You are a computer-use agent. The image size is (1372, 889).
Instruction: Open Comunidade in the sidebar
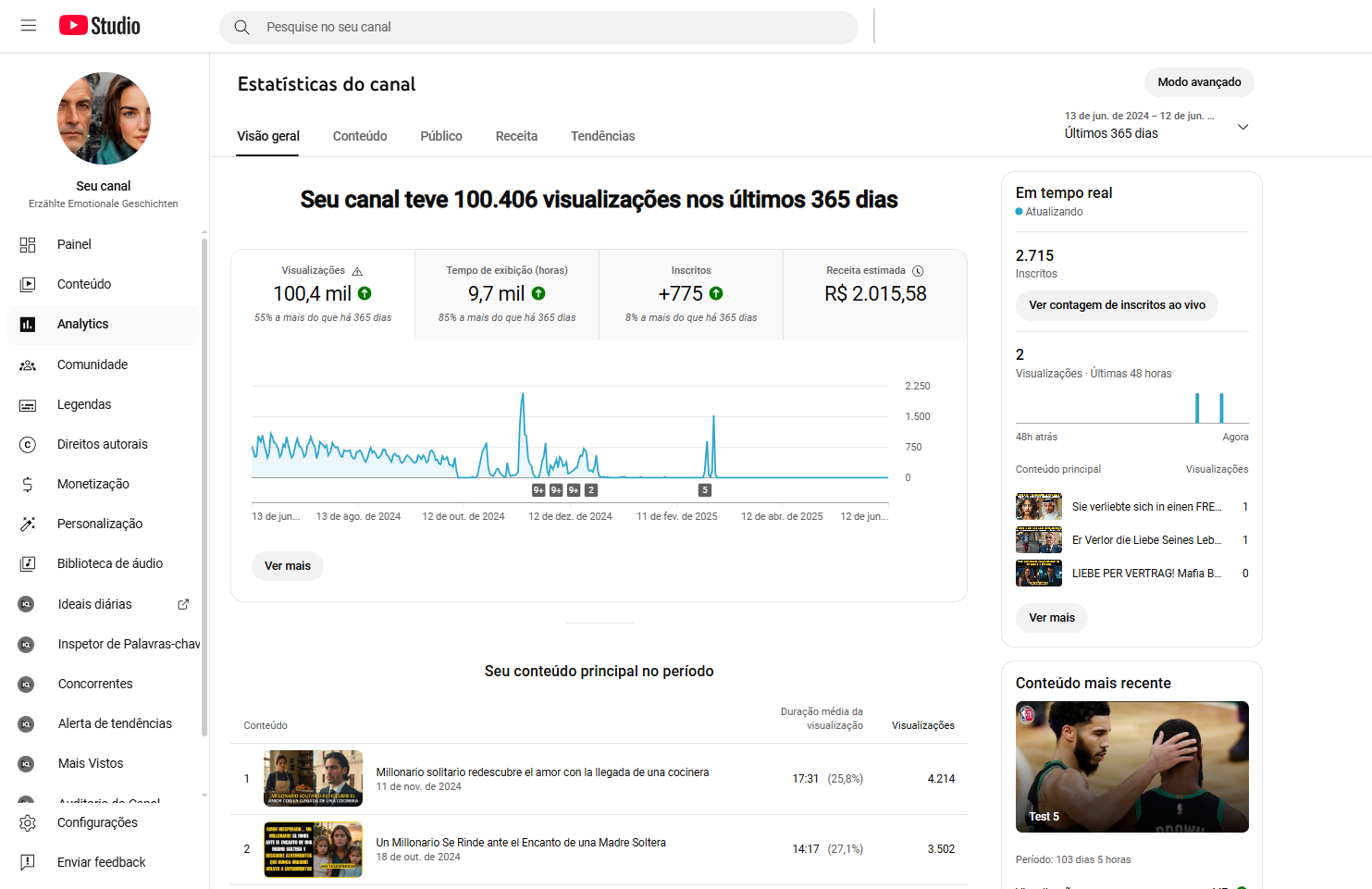click(x=104, y=364)
